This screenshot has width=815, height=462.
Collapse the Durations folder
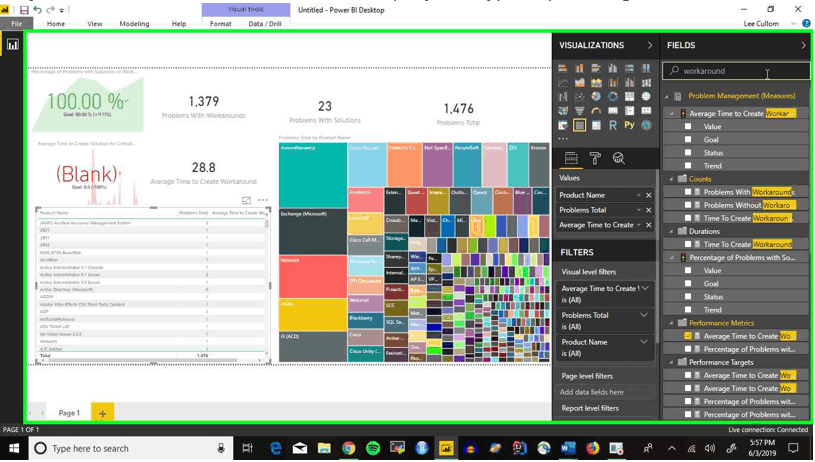pos(671,231)
